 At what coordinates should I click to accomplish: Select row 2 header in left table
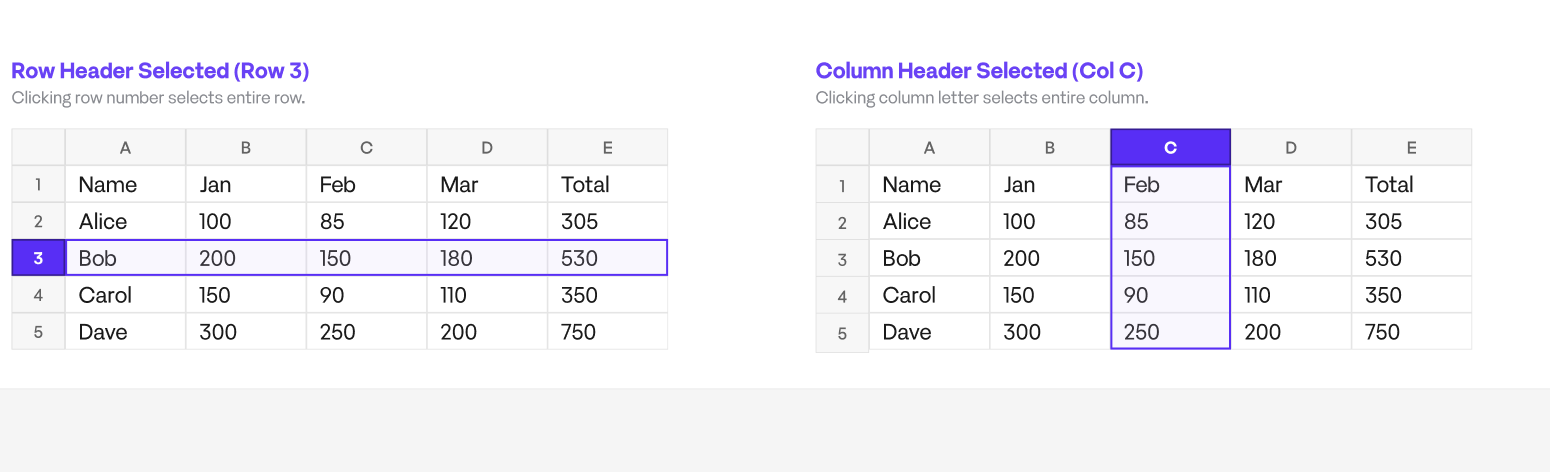click(38, 221)
